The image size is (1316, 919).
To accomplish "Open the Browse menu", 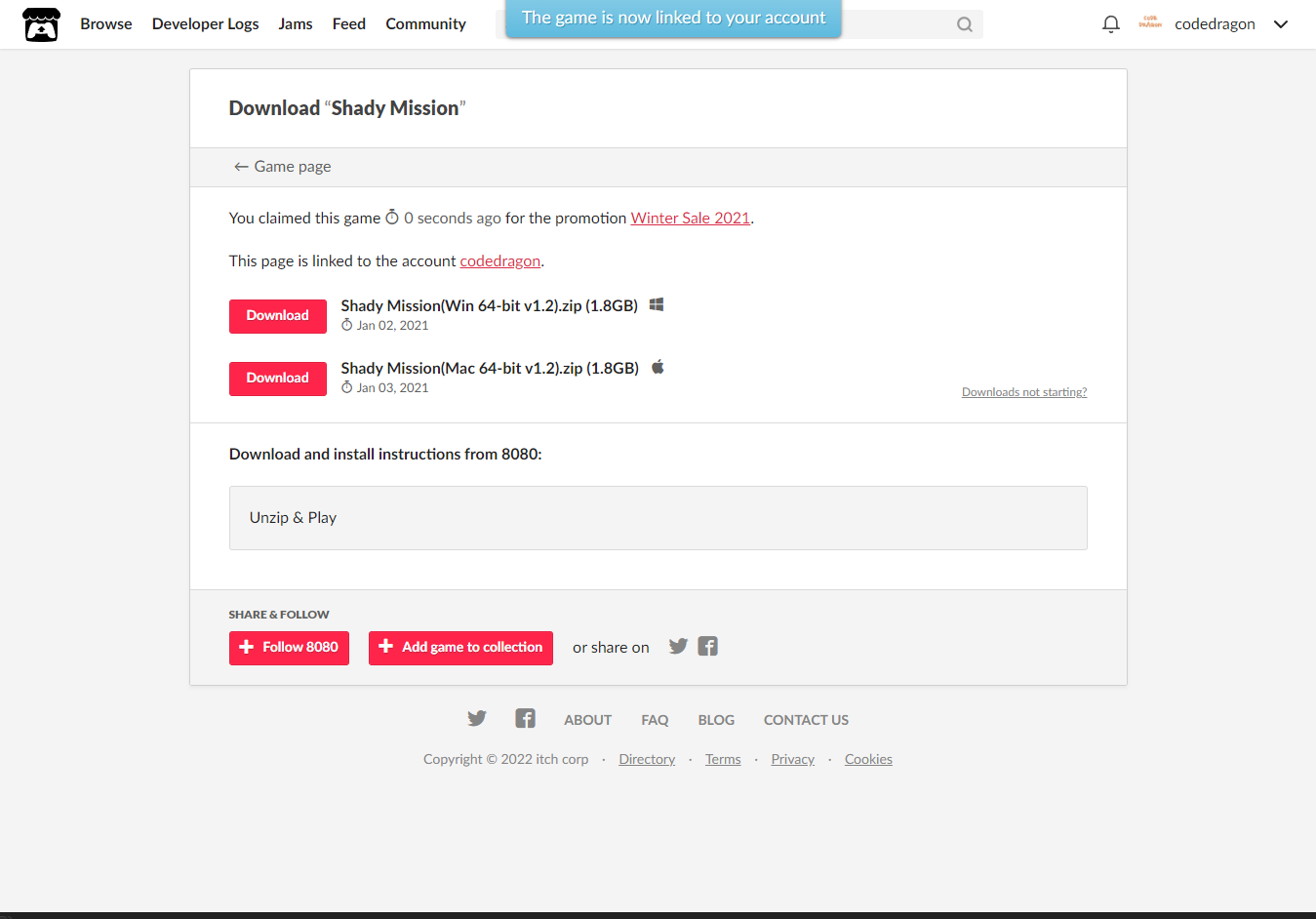I will pyautogui.click(x=106, y=23).
